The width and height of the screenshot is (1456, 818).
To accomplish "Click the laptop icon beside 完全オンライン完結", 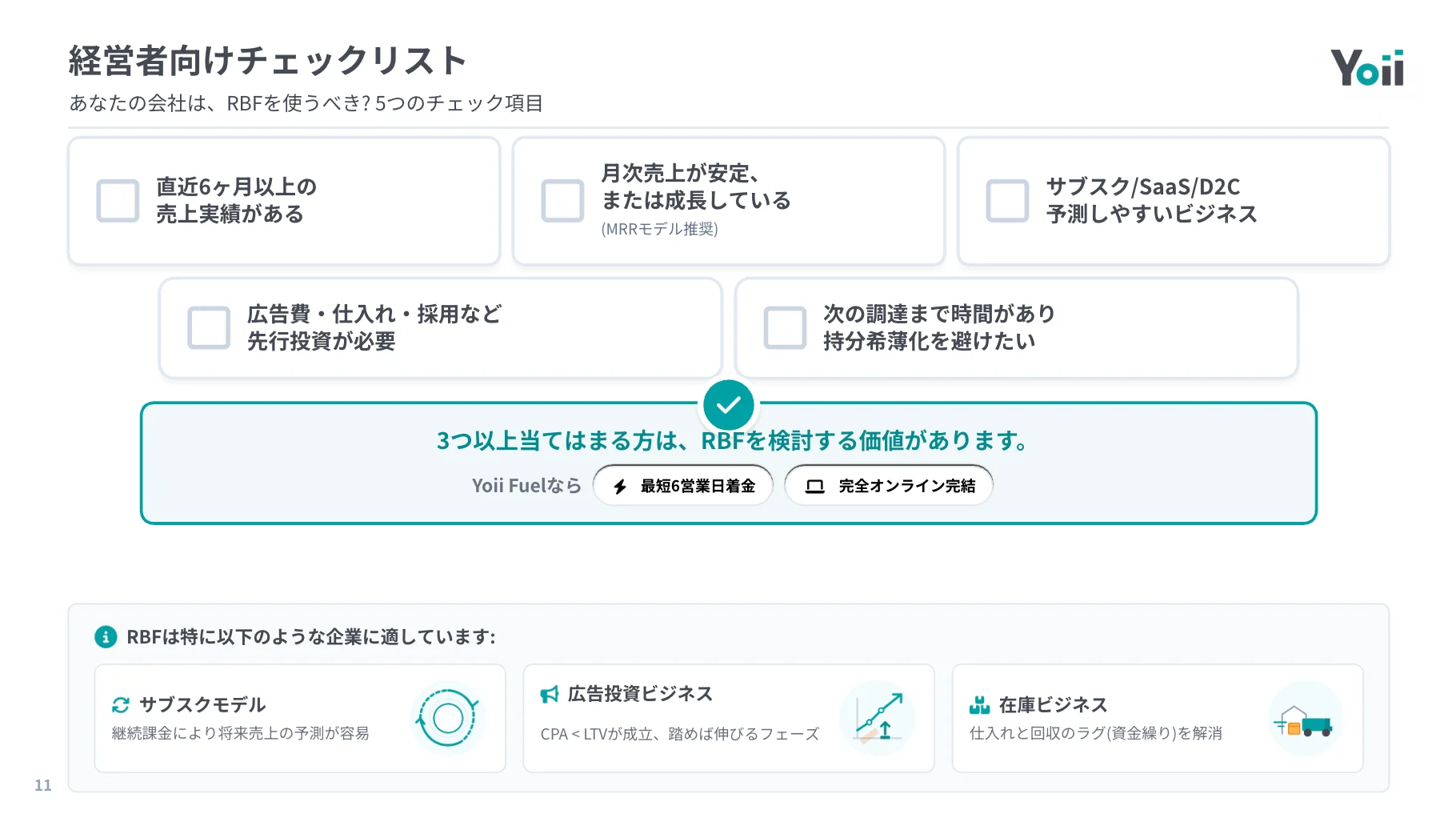I will [814, 486].
